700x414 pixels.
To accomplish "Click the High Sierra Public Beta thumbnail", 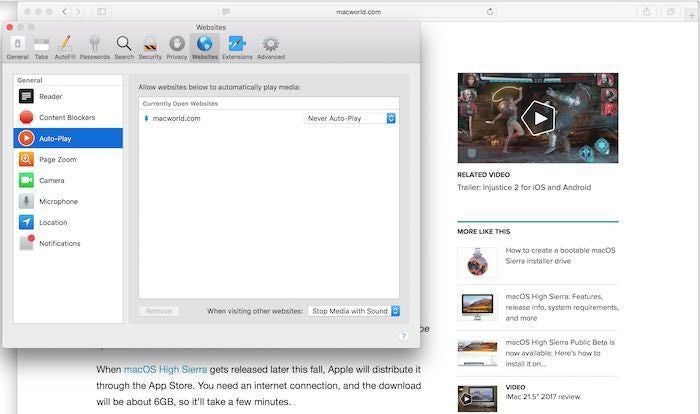I will pos(477,353).
